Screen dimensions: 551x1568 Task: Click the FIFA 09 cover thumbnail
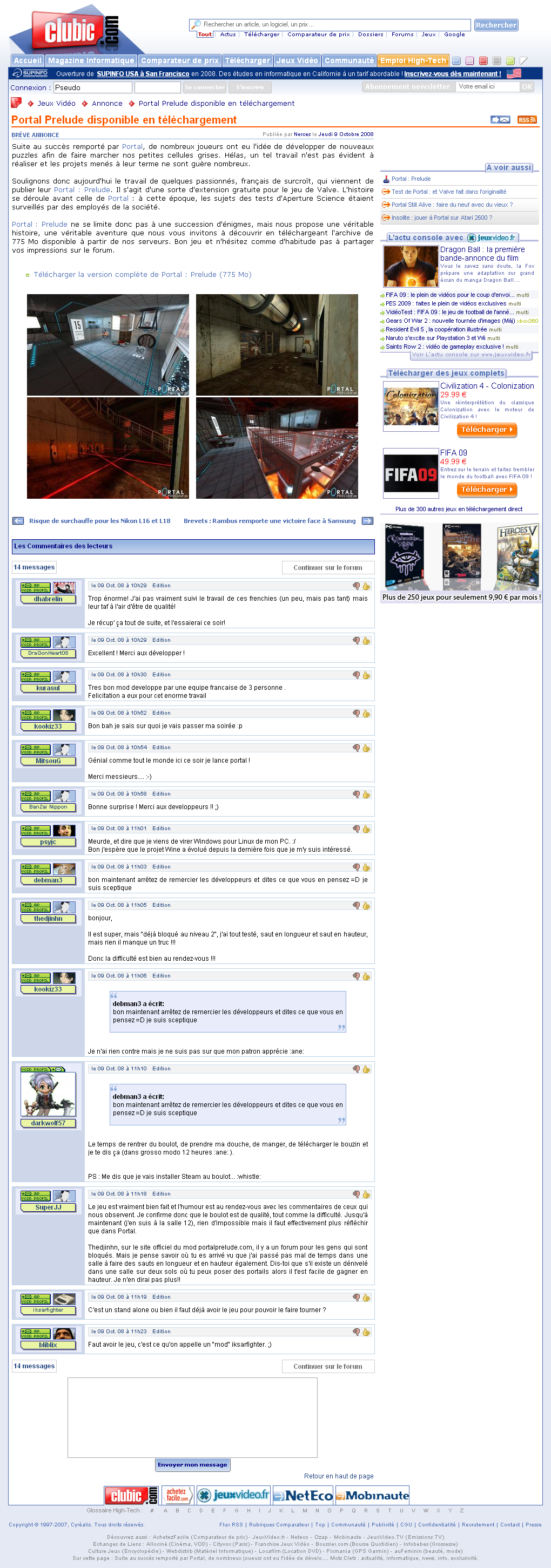(411, 473)
